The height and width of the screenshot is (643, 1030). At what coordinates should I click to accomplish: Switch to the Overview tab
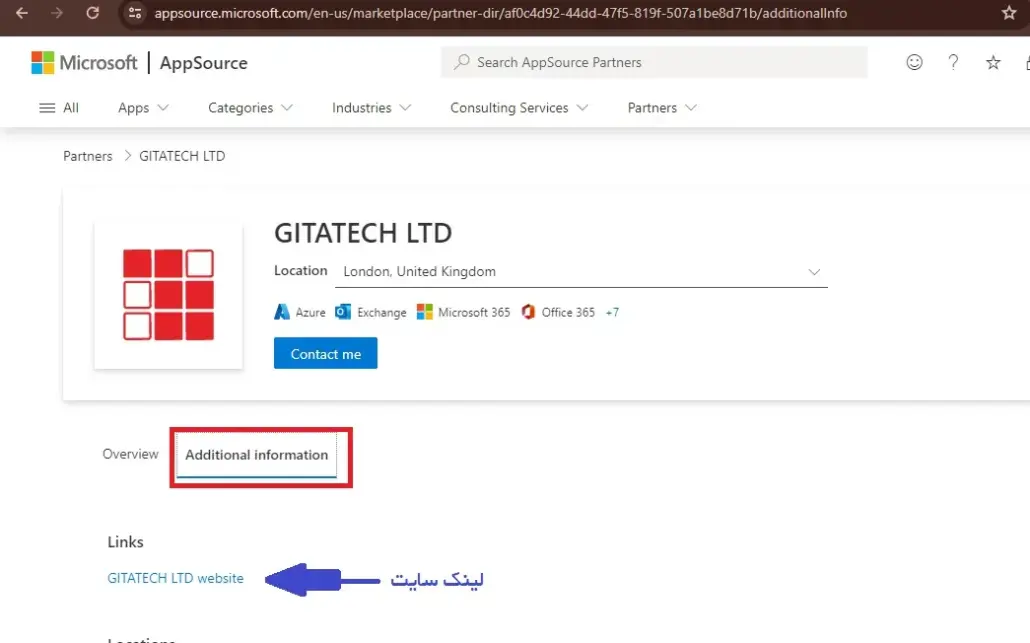tap(130, 454)
